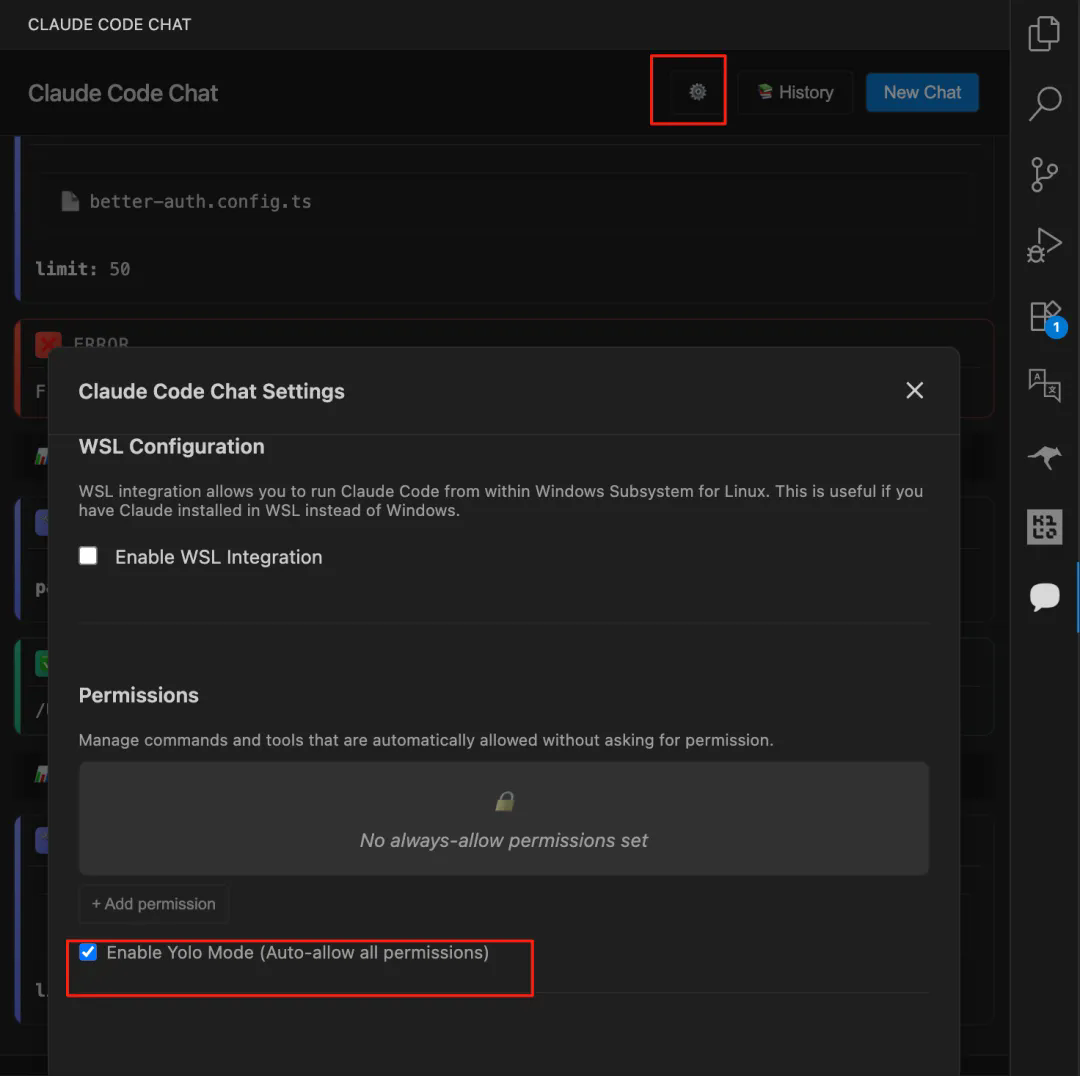Screen dimensions: 1080x1076
Task: Open Source Control branch icon
Action: pos(1044,174)
